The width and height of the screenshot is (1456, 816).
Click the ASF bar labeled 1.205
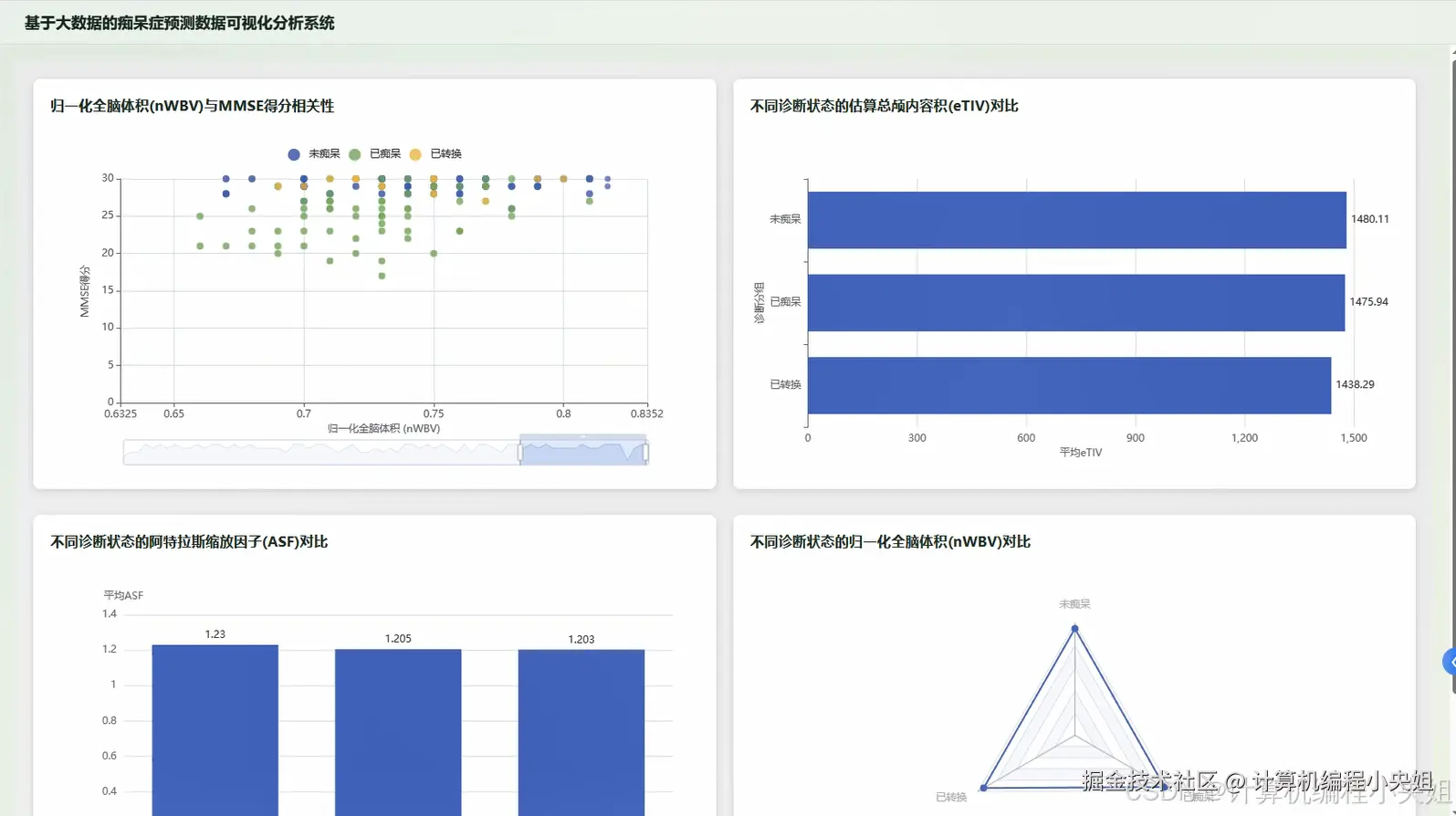click(x=398, y=732)
